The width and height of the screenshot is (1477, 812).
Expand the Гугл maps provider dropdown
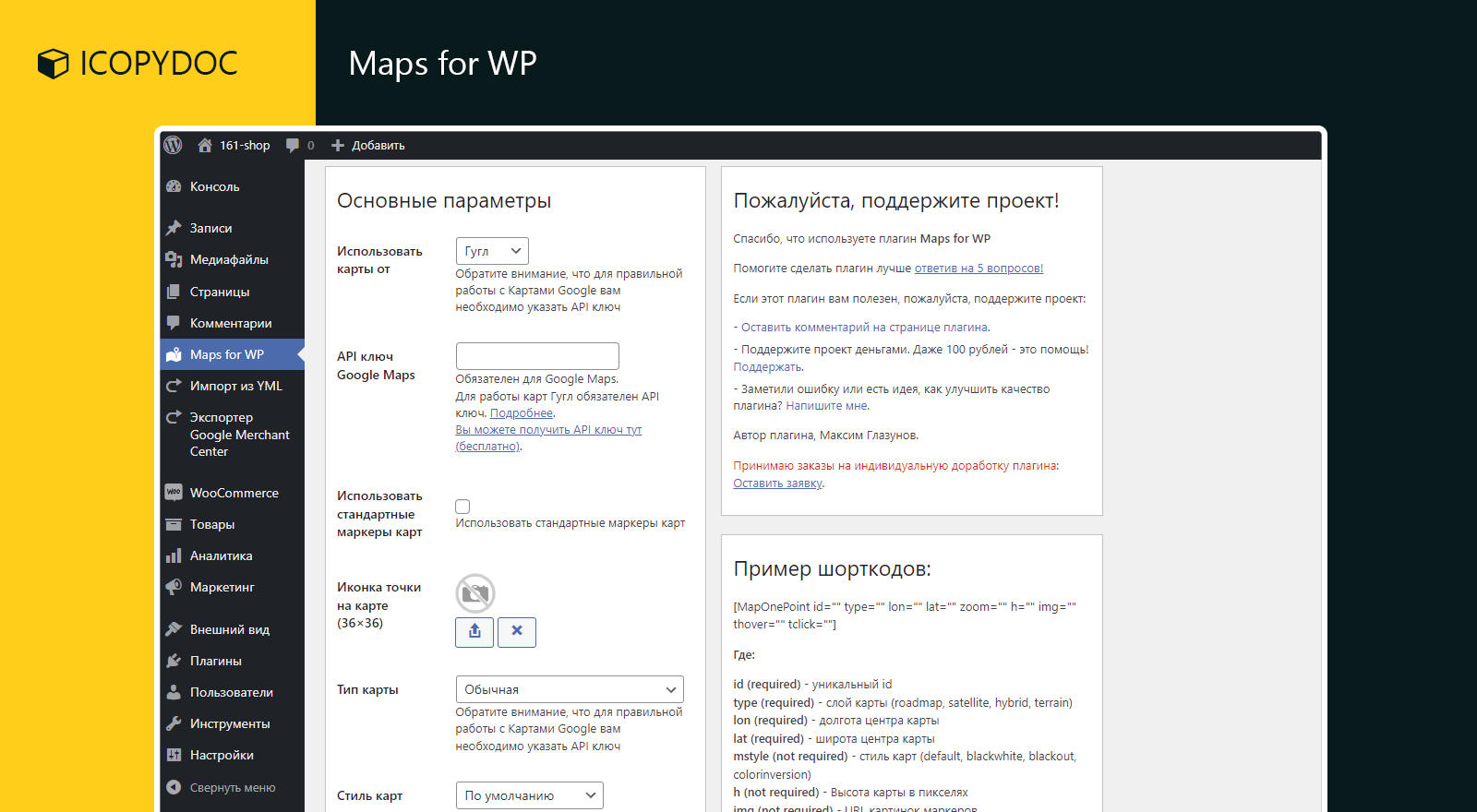[492, 251]
